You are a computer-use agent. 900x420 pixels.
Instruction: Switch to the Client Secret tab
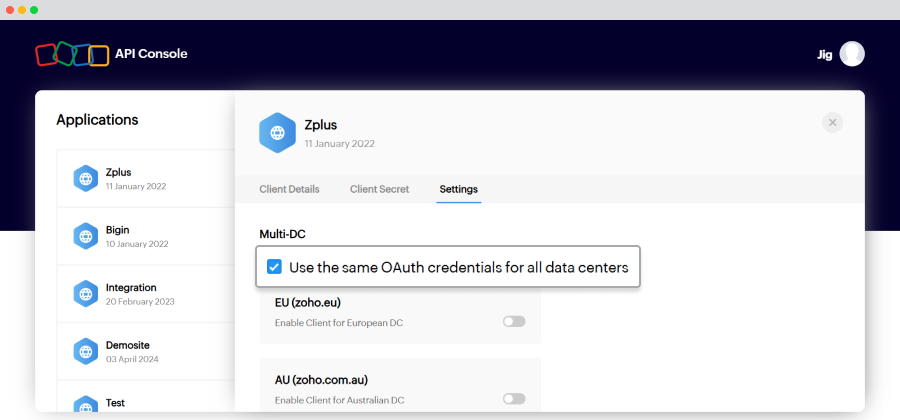[379, 189]
